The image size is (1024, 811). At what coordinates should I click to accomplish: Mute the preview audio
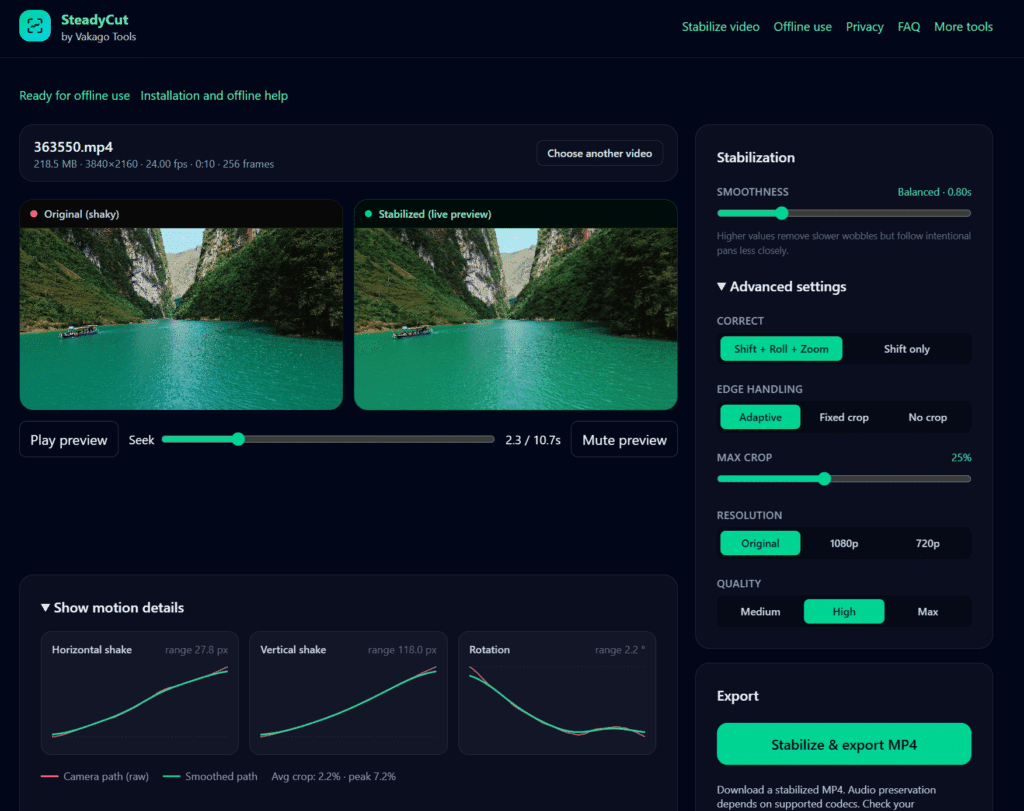tap(624, 439)
